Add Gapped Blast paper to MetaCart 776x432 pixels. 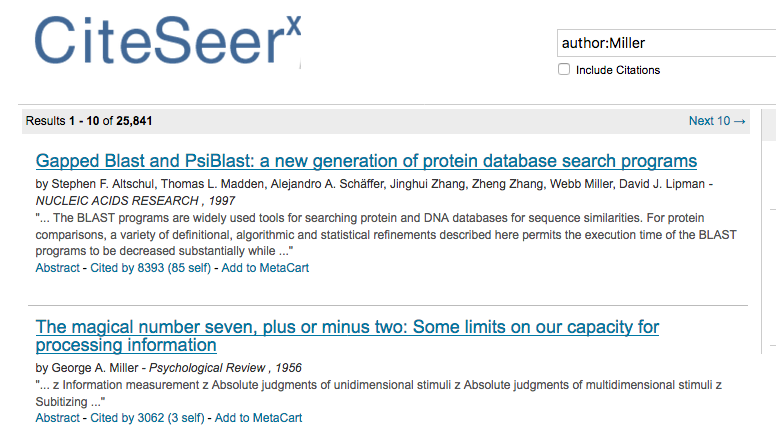265,268
